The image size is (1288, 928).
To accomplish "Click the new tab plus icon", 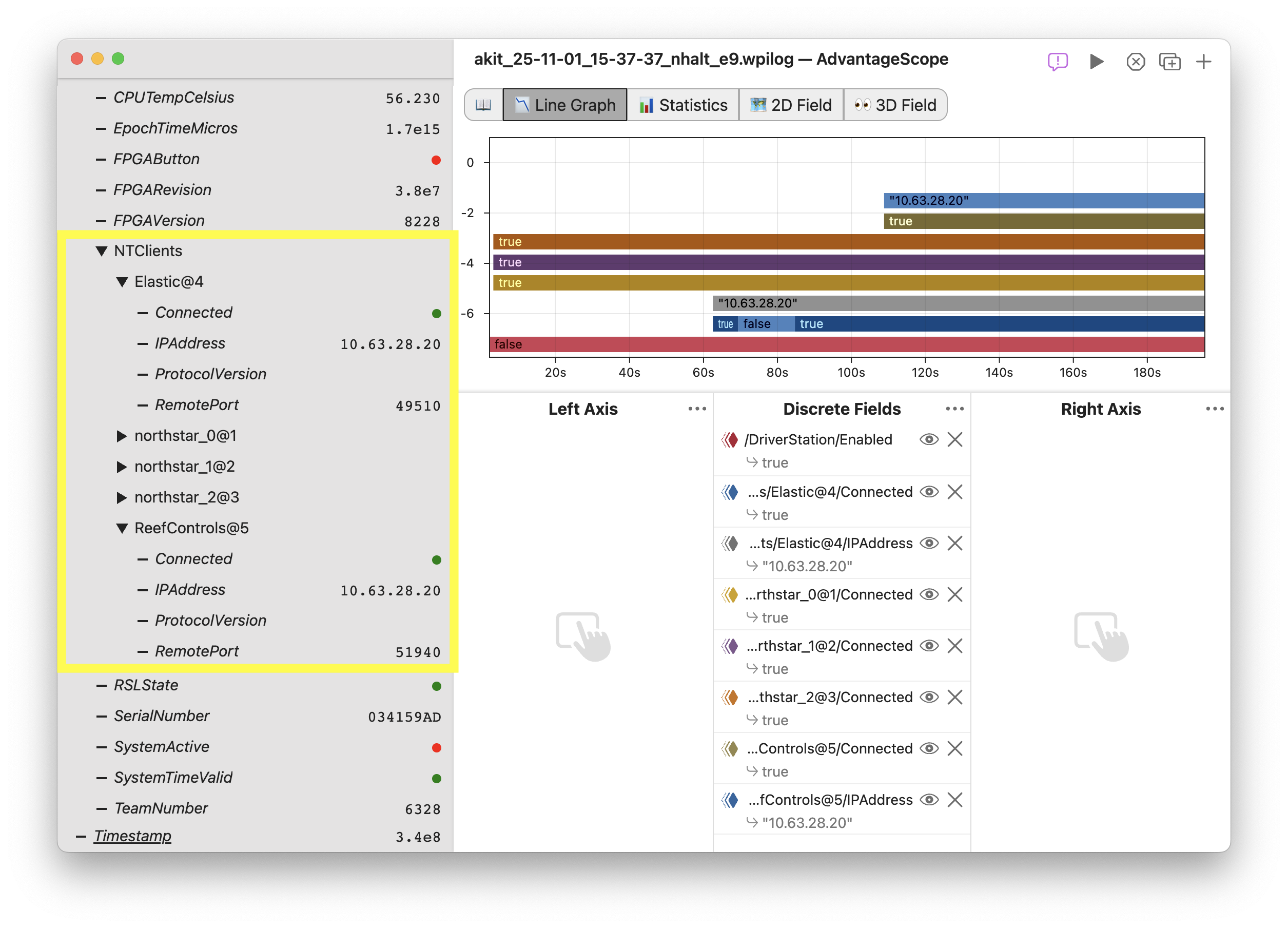I will click(x=1204, y=62).
